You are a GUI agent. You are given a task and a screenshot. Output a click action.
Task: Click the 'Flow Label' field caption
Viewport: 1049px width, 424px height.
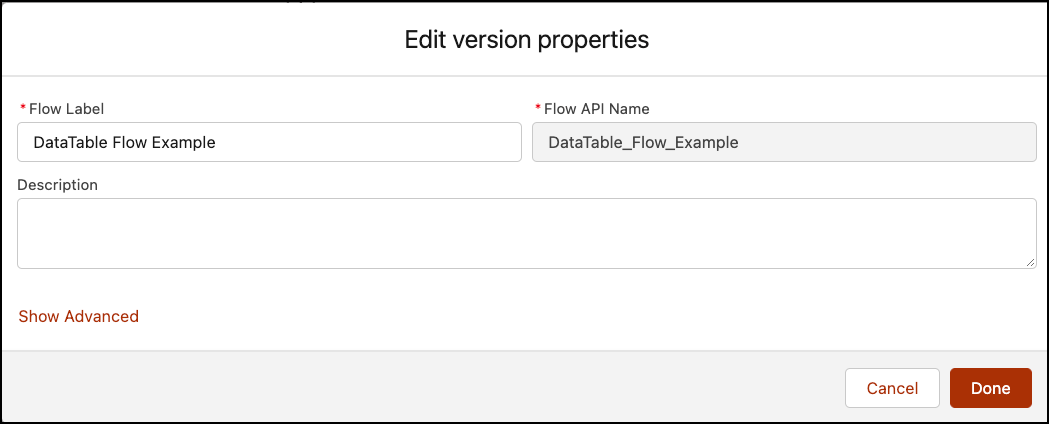pyautogui.click(x=66, y=109)
